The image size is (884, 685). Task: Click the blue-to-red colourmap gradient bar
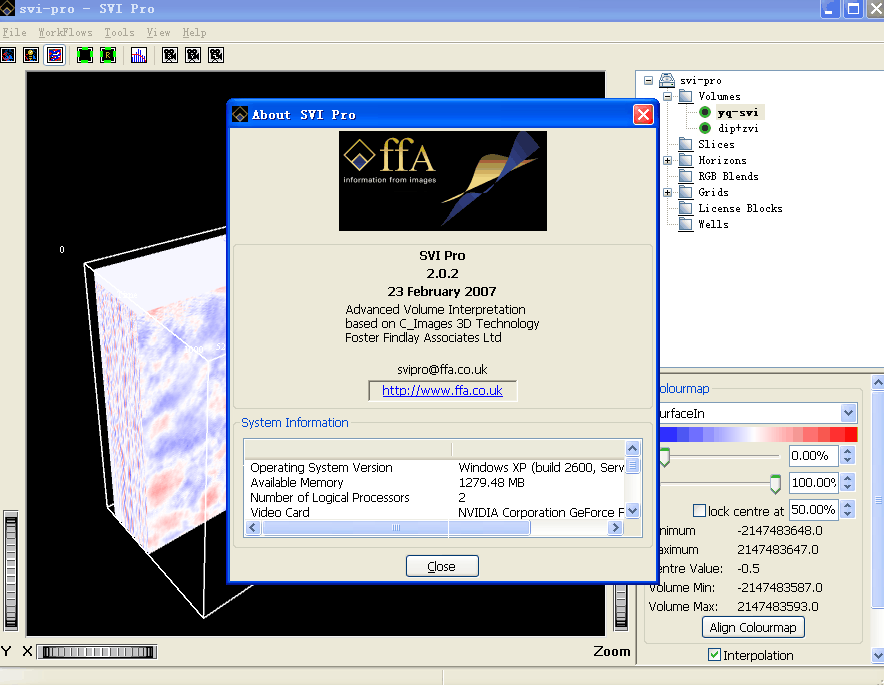(758, 434)
